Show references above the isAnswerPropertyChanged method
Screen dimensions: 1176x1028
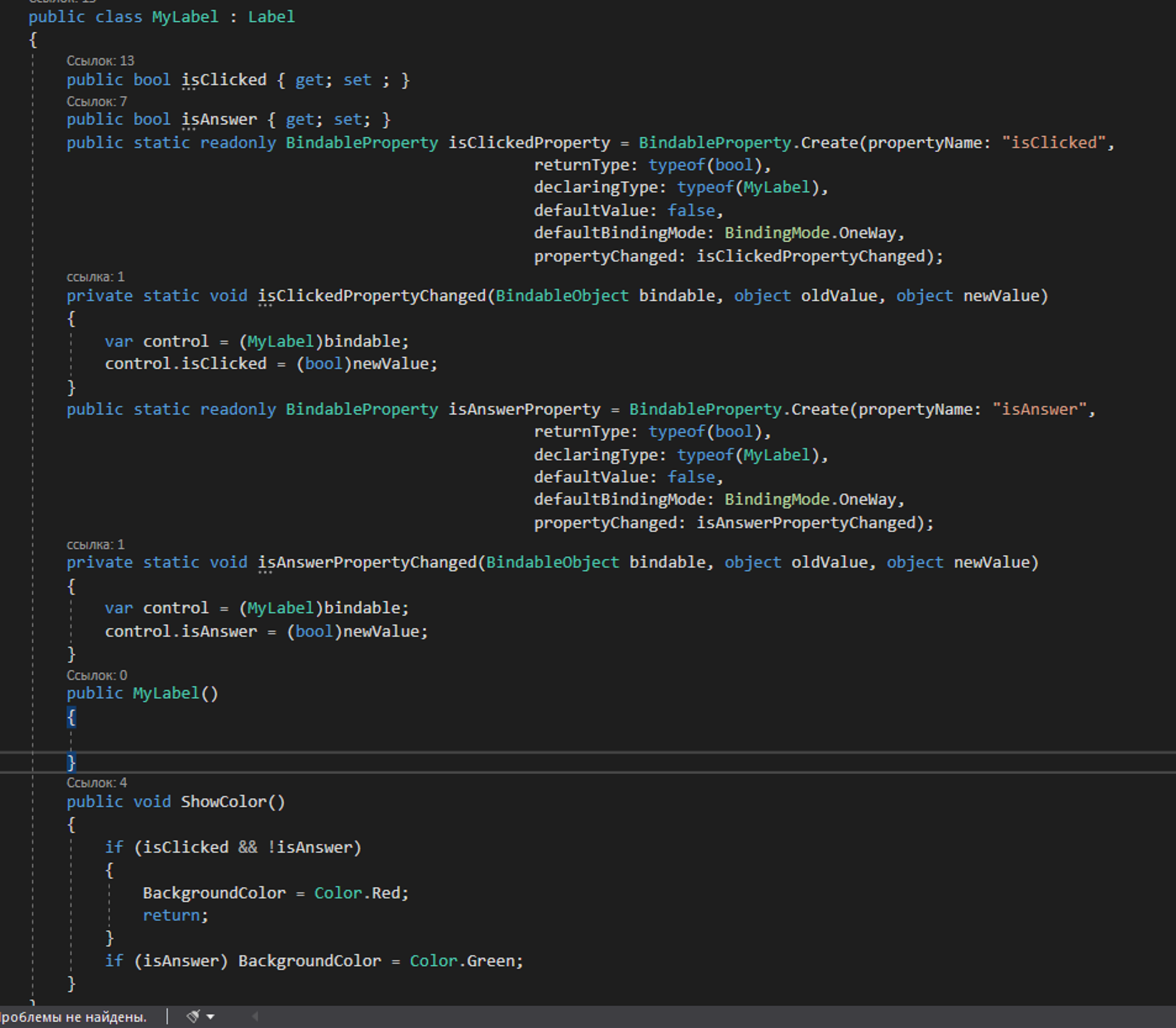[95, 544]
